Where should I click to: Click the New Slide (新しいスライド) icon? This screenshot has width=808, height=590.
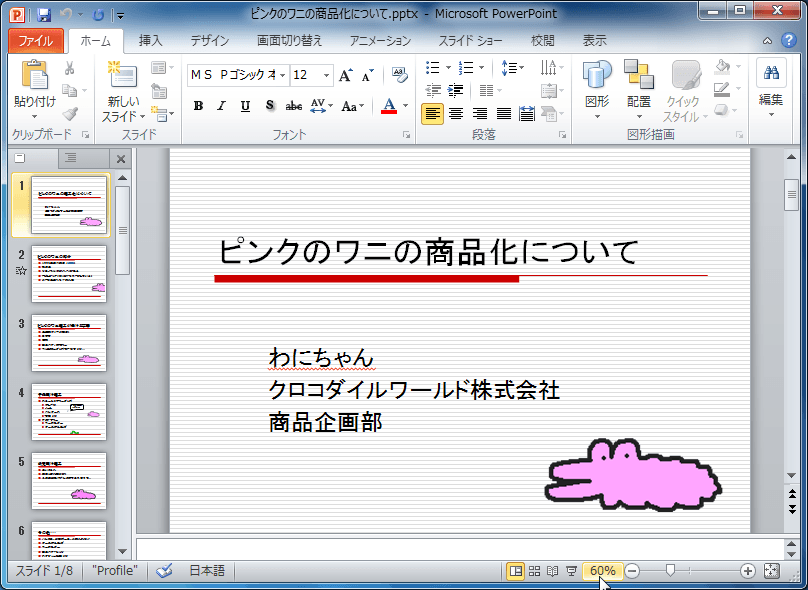pos(122,75)
